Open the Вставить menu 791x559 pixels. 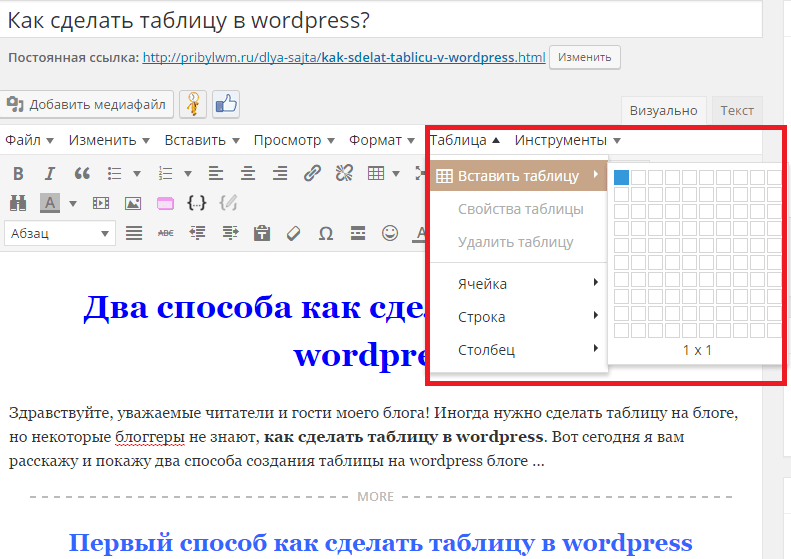[202, 140]
